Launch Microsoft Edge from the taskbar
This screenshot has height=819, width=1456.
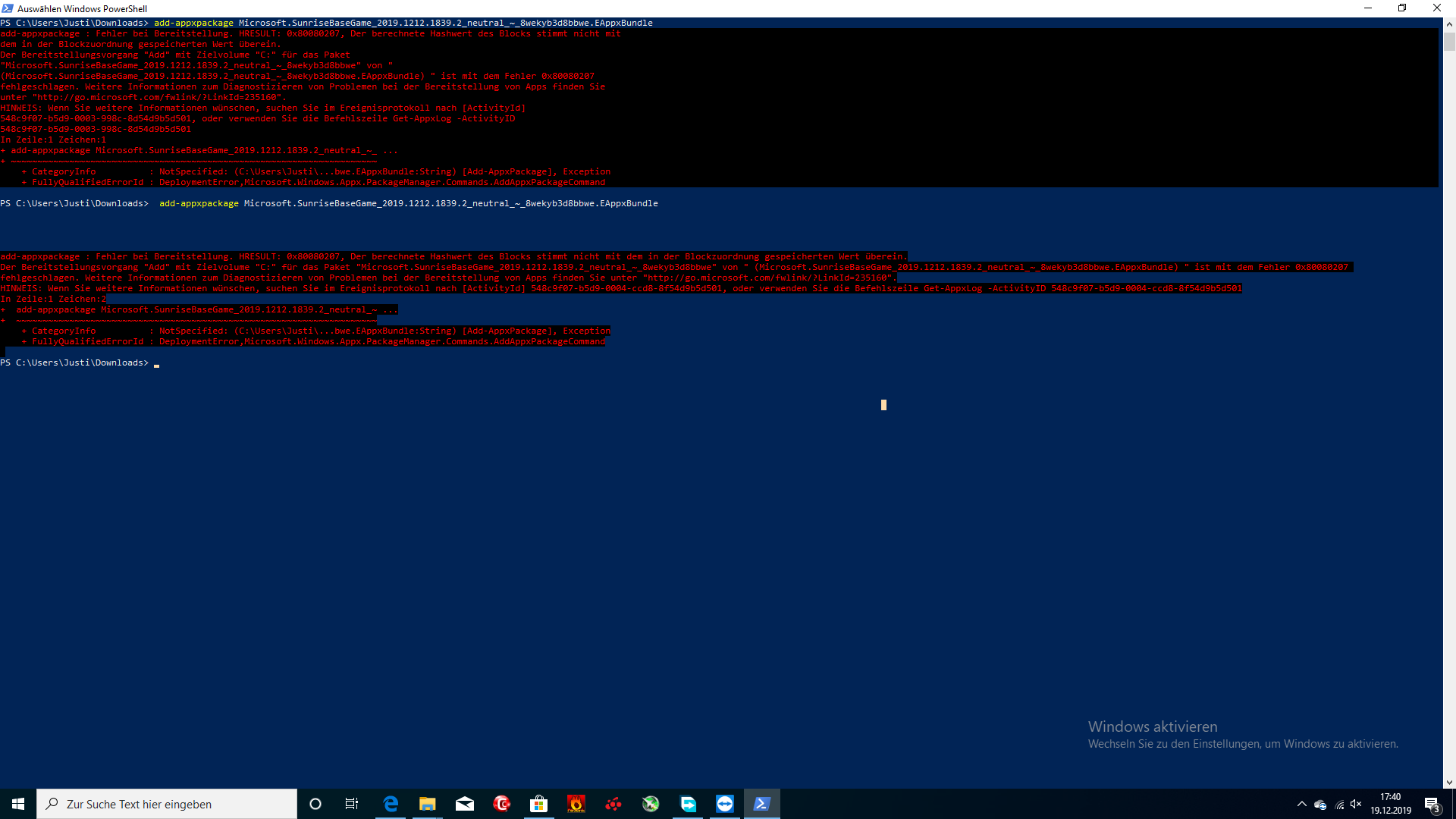[x=391, y=804]
